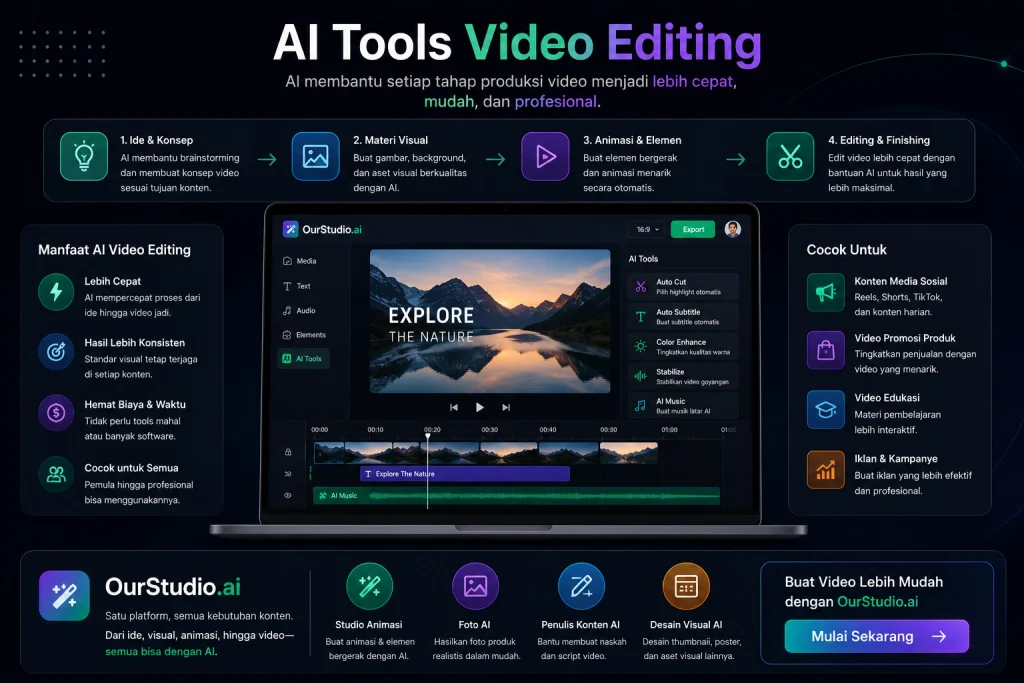Click the Cocok Untuk heading
This screenshot has width=1024, height=683.
coord(846,249)
